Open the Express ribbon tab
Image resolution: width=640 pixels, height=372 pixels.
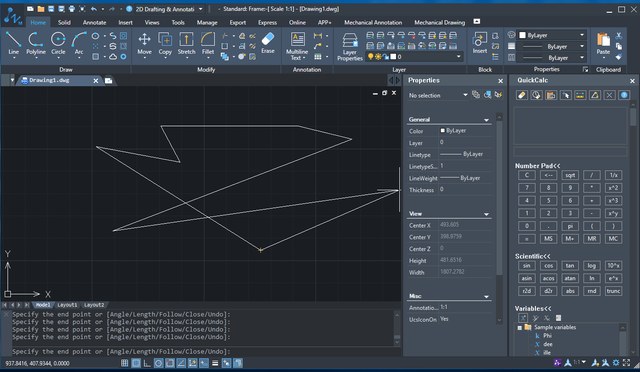[x=267, y=22]
